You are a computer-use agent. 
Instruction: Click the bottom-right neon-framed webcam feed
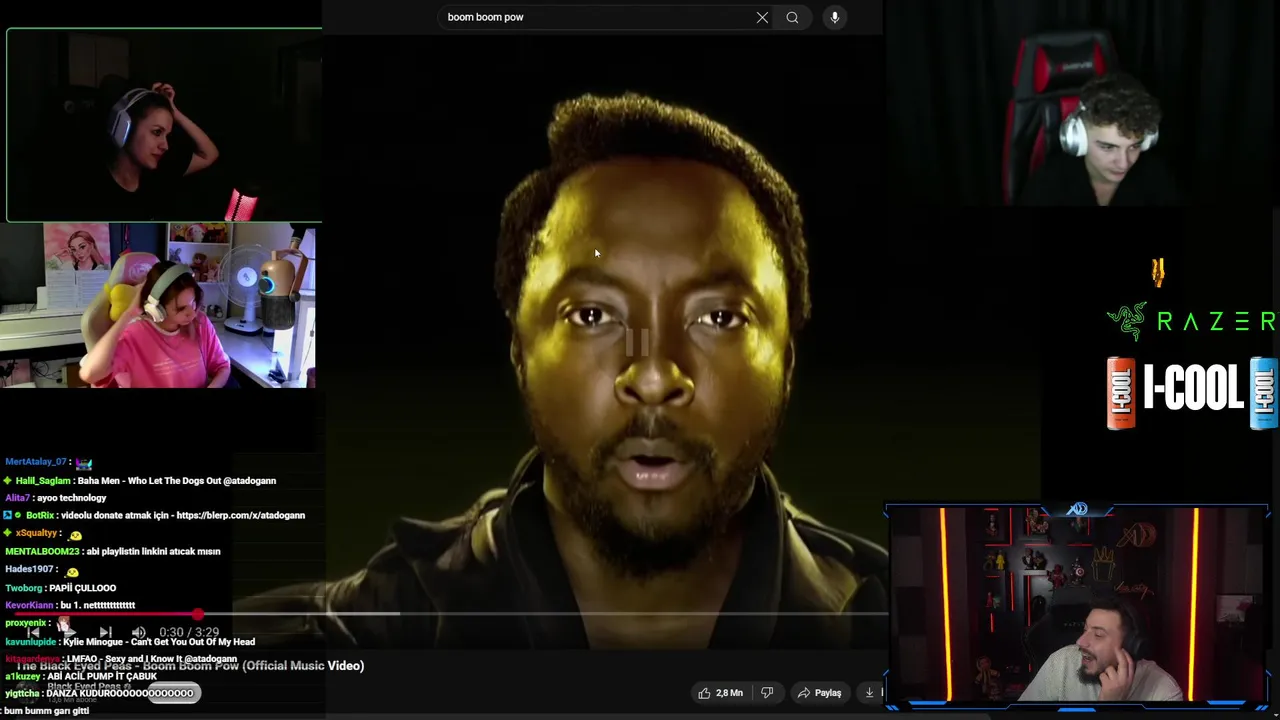[1077, 607]
